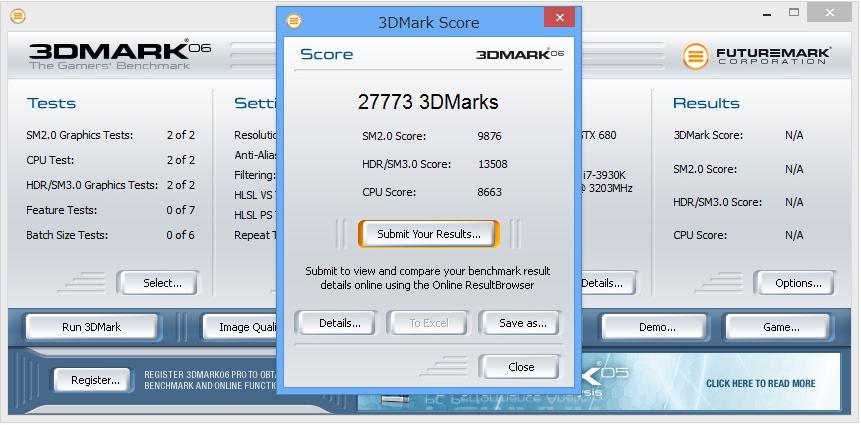This screenshot has width=861, height=425.
Task: Click the SM2.0 Score value 9876
Action: [489, 136]
